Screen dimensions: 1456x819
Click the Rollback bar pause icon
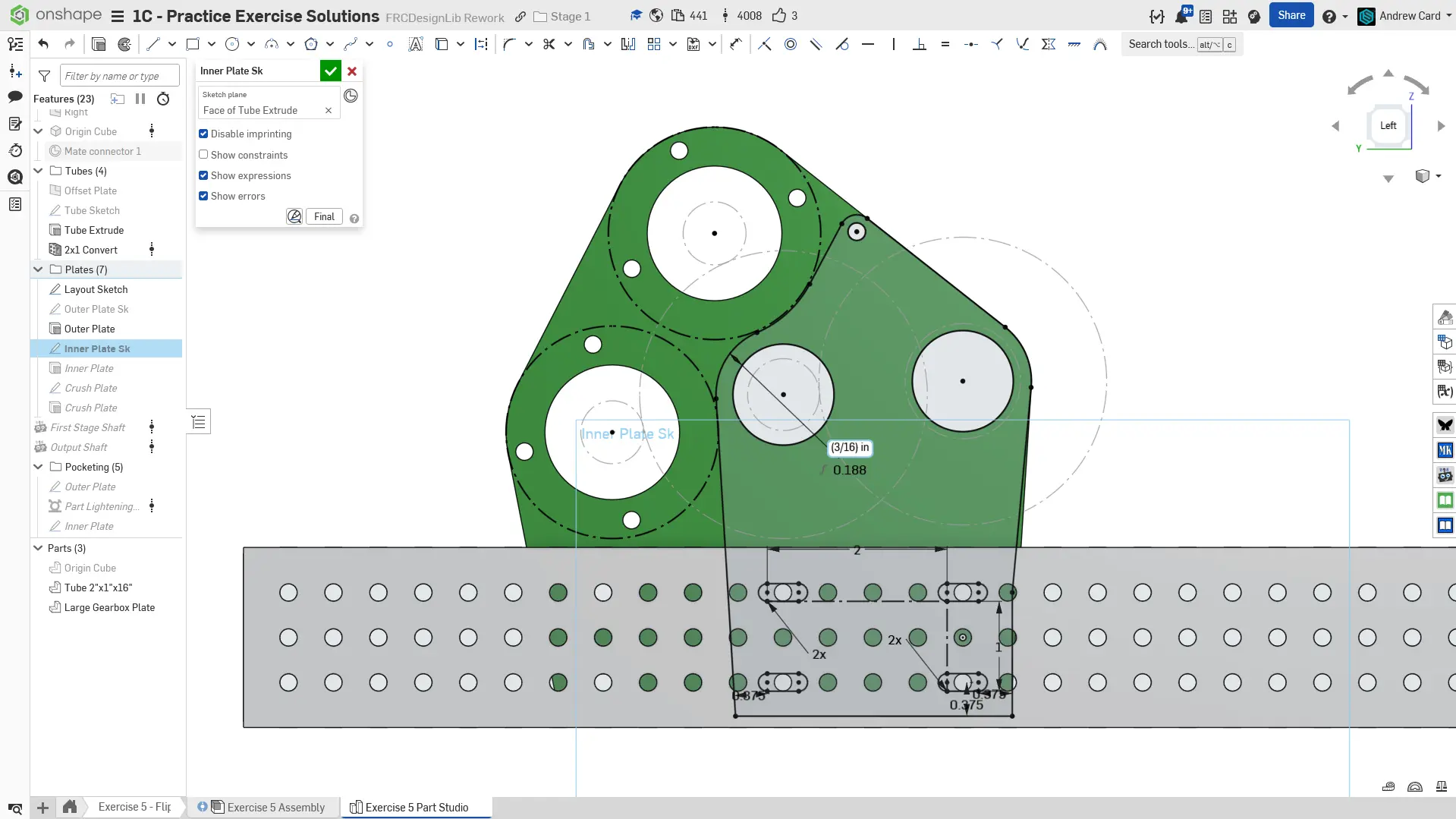(x=140, y=99)
